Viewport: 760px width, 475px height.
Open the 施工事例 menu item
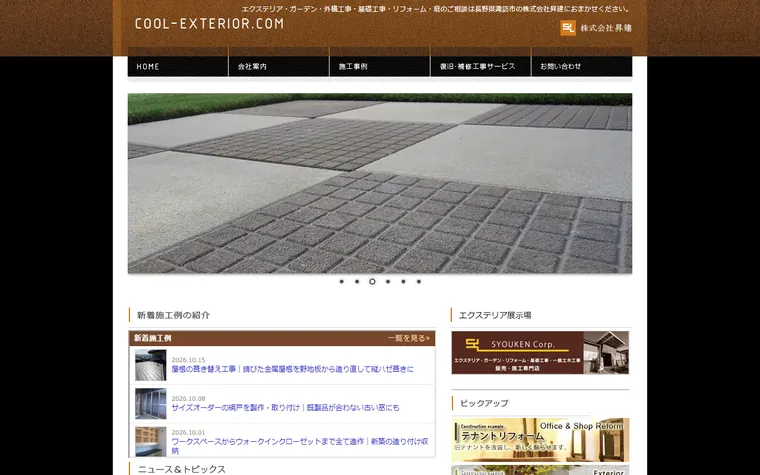[x=380, y=66]
